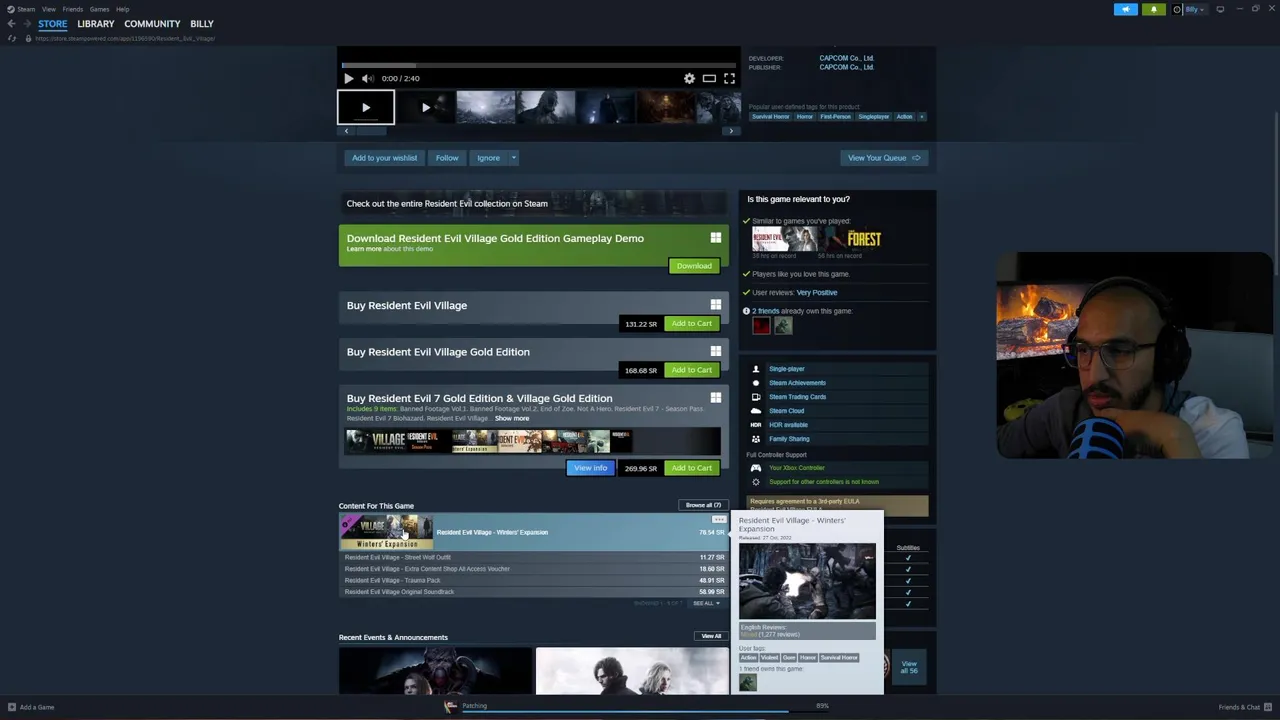The width and height of the screenshot is (1280, 720).
Task: Select the Survival Horror tag
Action: pos(771,117)
